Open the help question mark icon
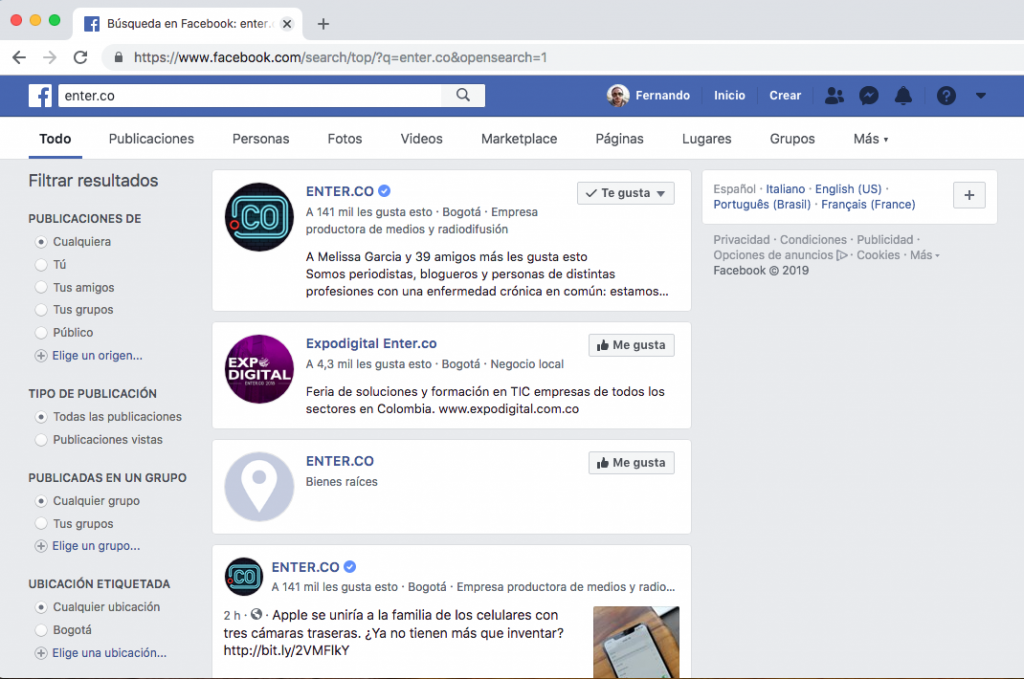The image size is (1024, 679). coord(946,96)
